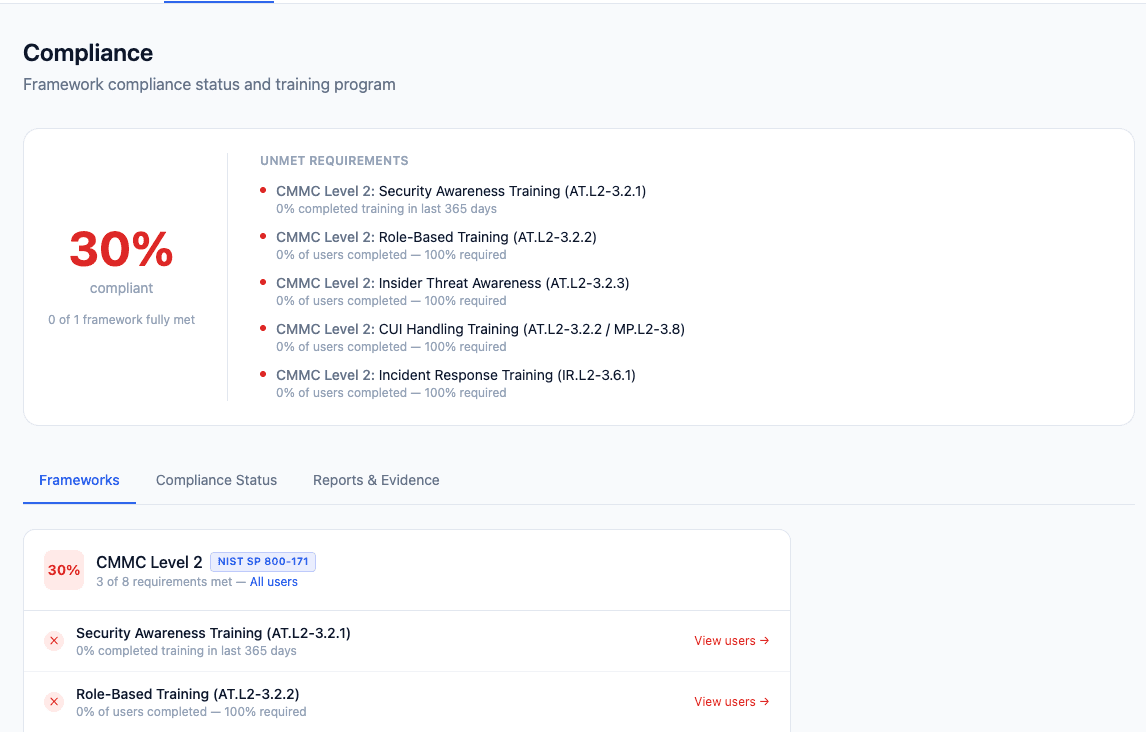Click the All users link
The width and height of the screenshot is (1146, 732).
pos(273,582)
